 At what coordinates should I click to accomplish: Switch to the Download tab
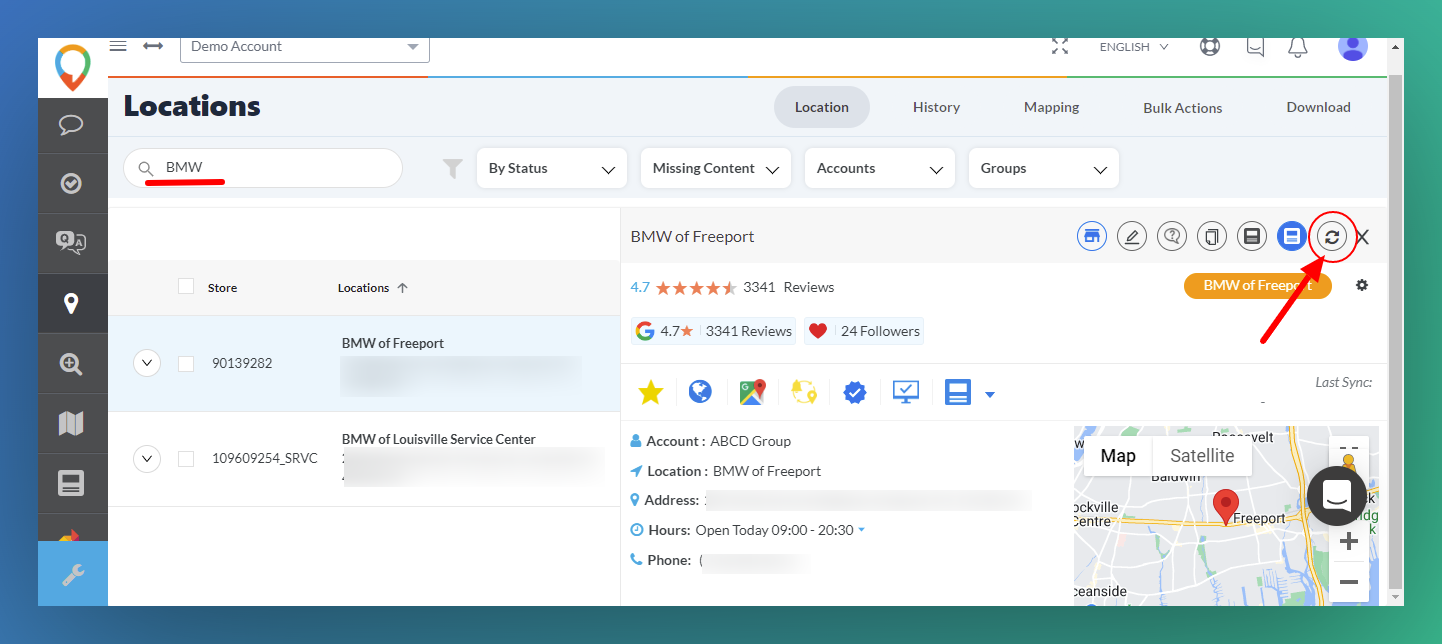pos(1318,107)
